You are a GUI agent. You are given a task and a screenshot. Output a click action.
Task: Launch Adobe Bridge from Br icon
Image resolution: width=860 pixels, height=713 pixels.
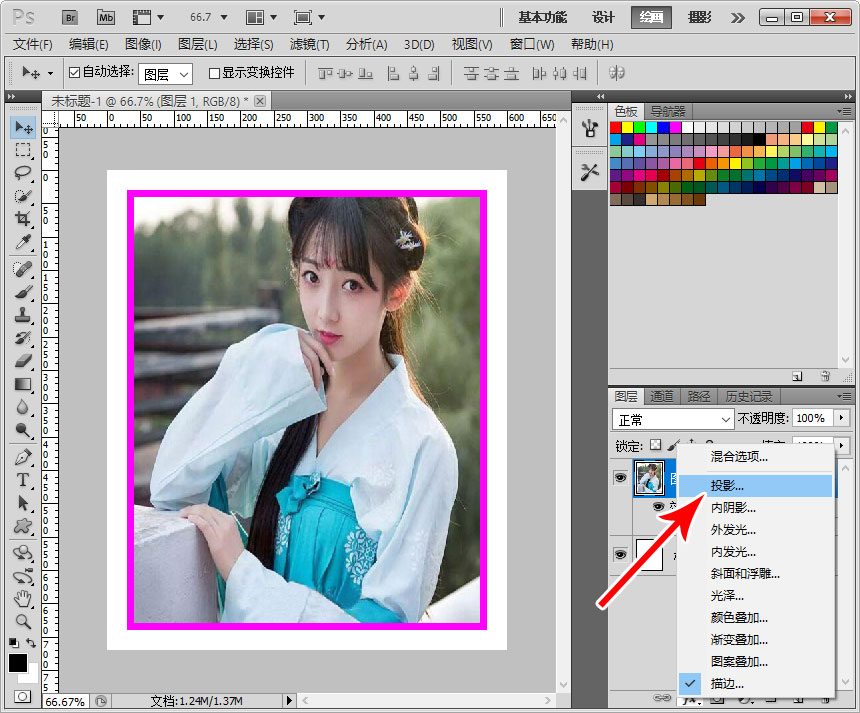[x=70, y=18]
